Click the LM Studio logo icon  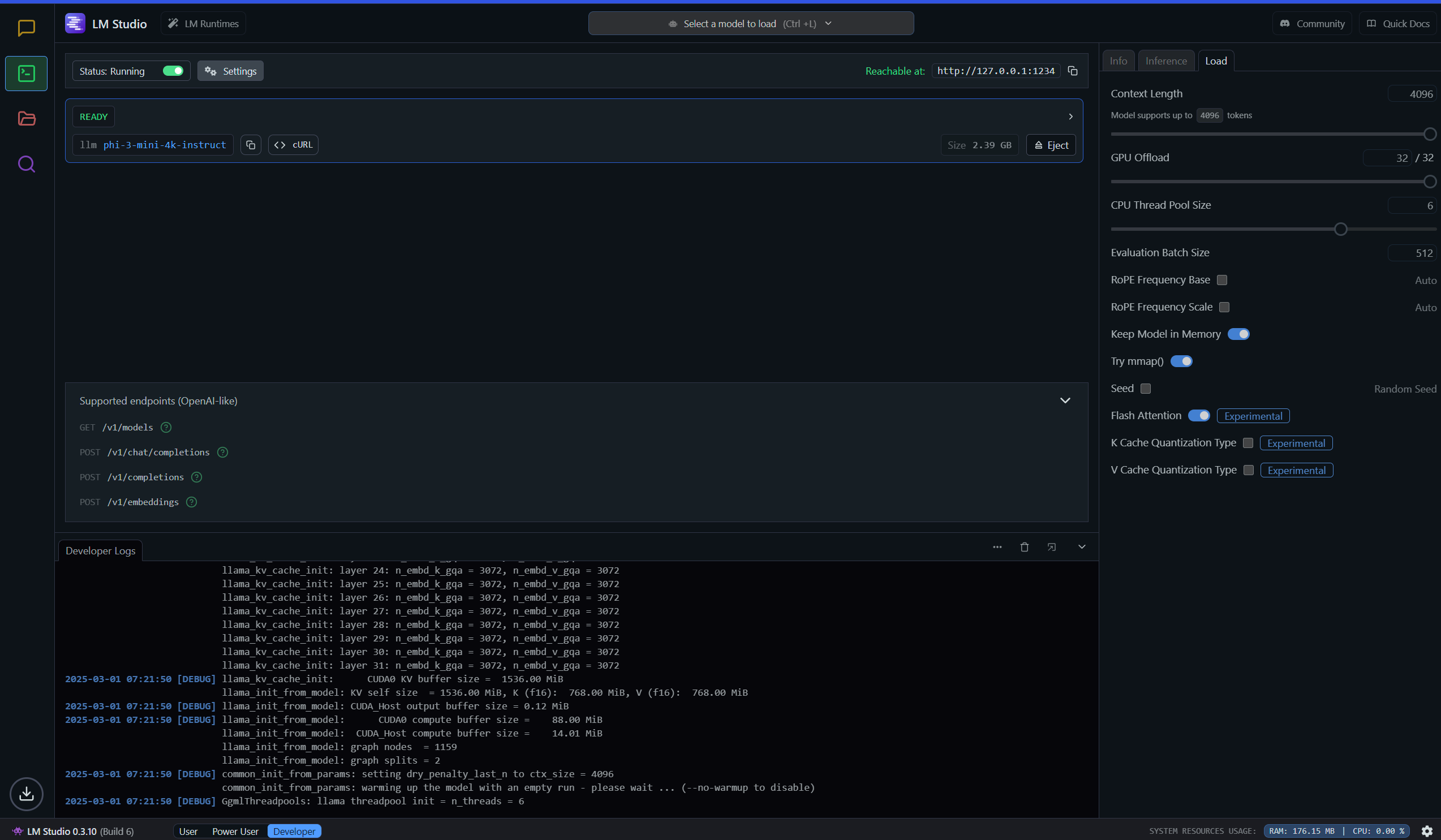click(x=75, y=23)
